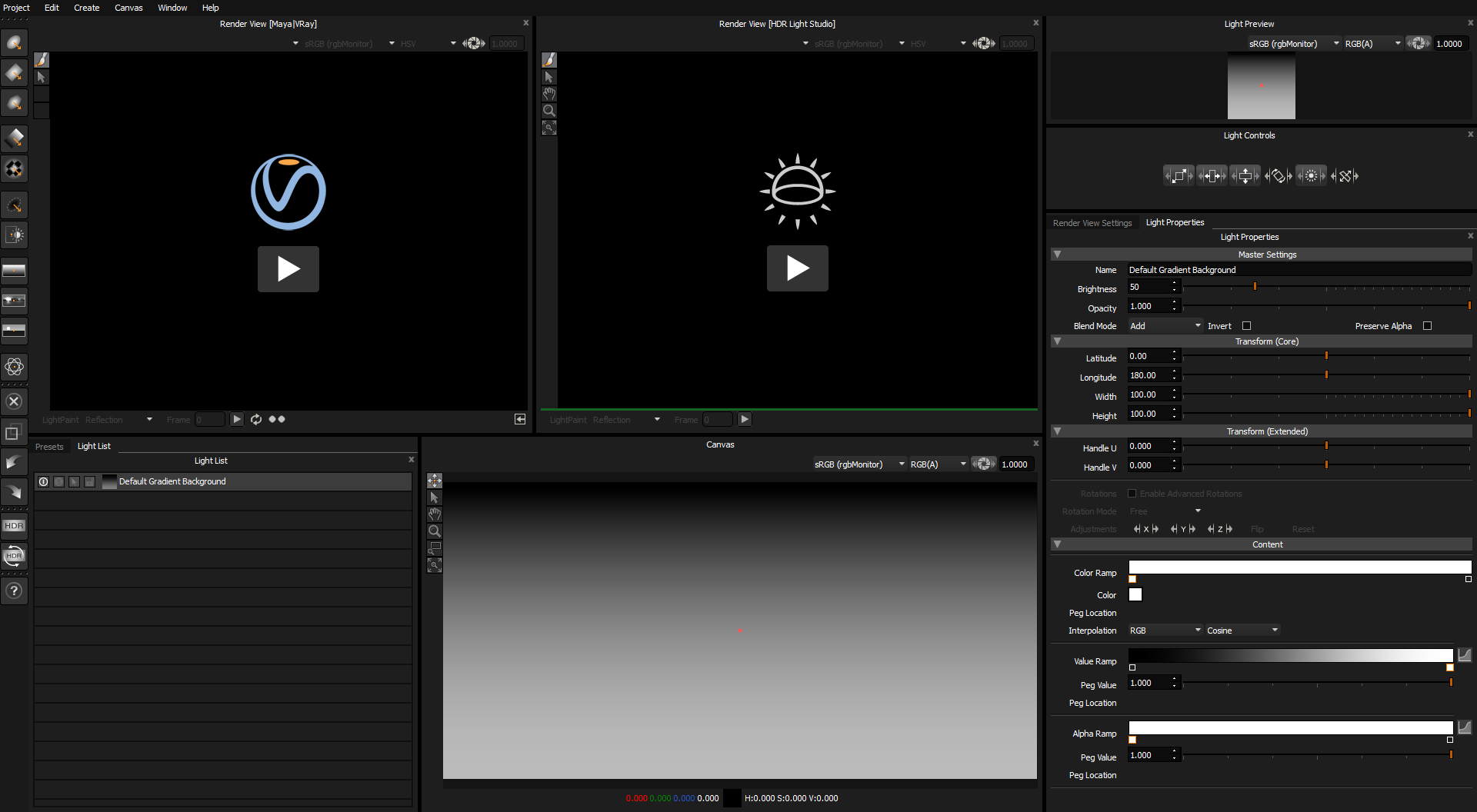Screen dimensions: 1477x812
Task: Collapse the Master Settings section
Action: (x=1057, y=255)
